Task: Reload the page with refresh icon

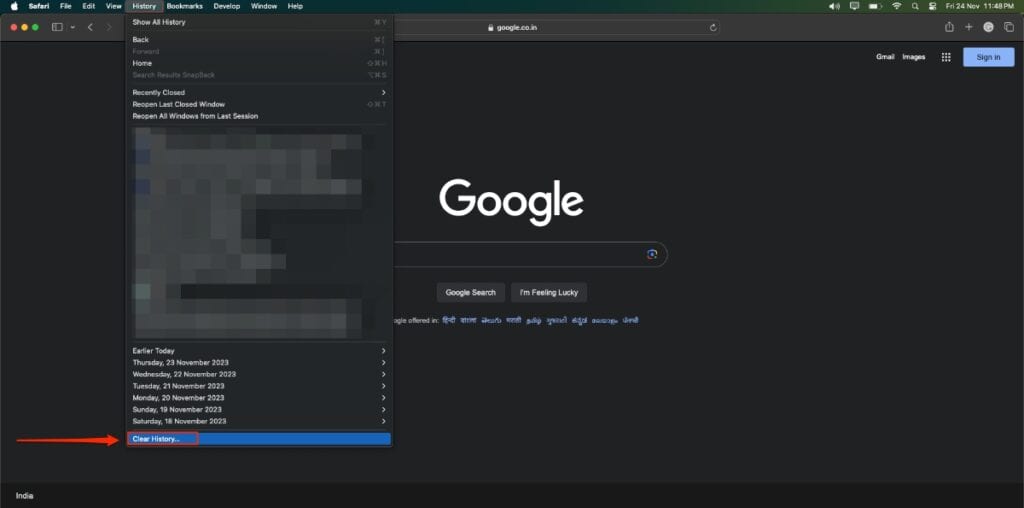Action: (x=712, y=27)
